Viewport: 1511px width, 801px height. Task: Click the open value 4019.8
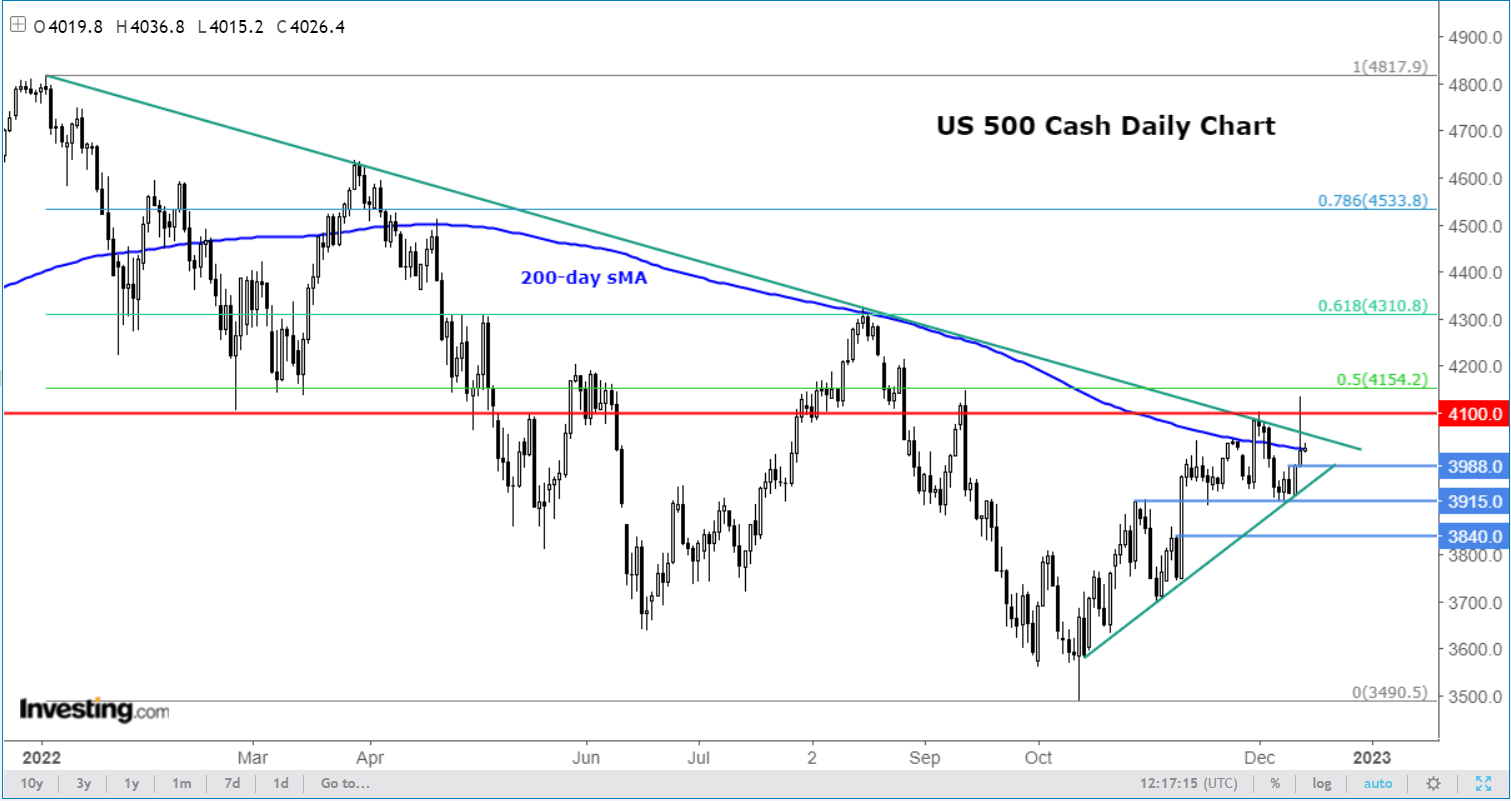point(74,28)
